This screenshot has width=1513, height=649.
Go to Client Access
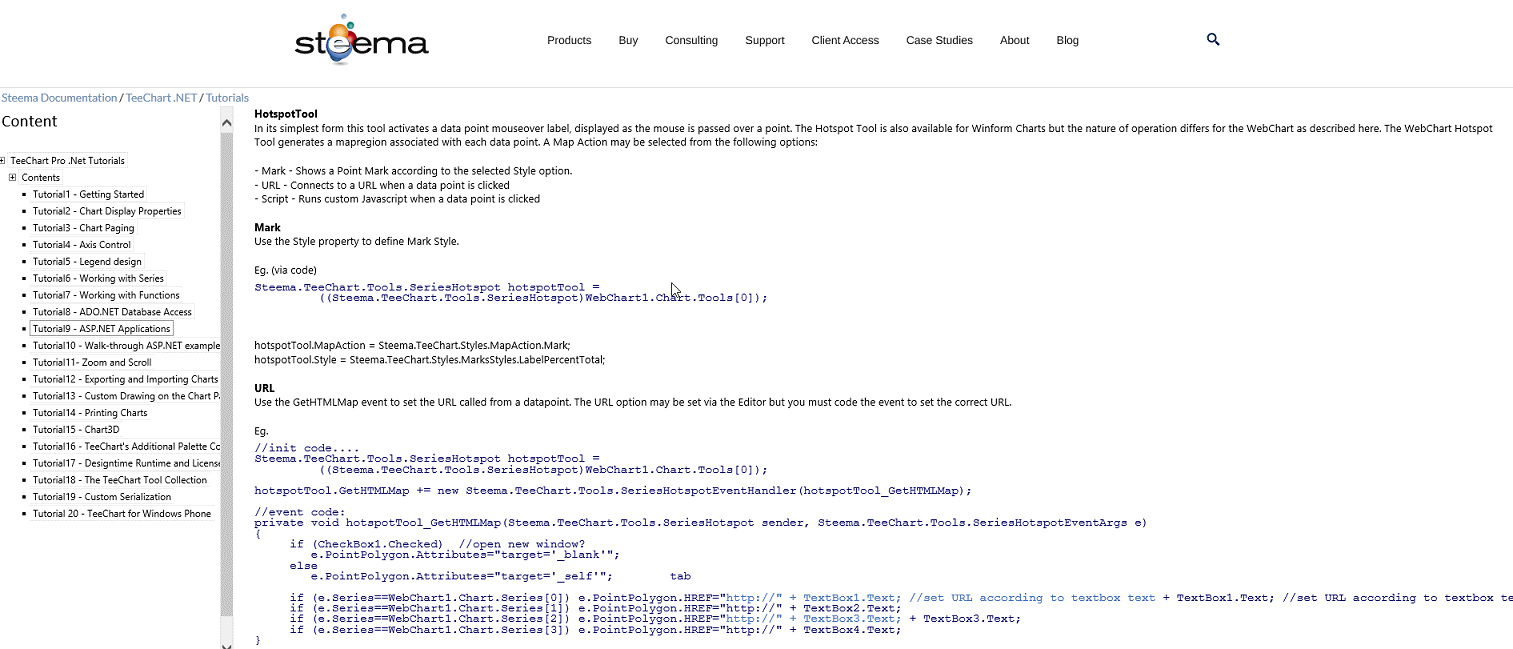point(845,40)
